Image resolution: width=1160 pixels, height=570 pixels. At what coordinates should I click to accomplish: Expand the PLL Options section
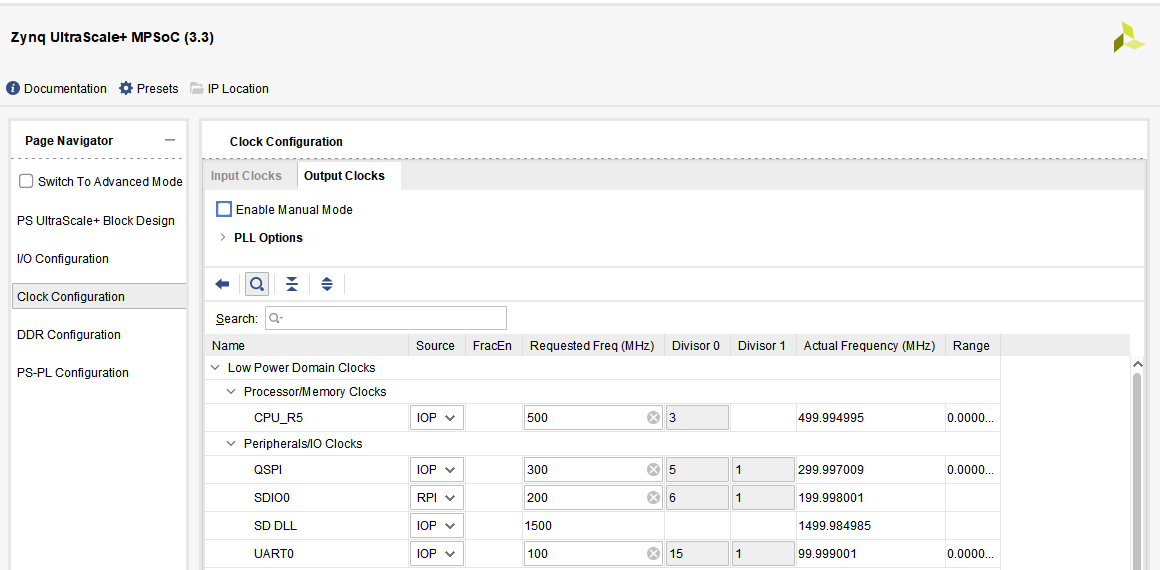click(x=222, y=238)
